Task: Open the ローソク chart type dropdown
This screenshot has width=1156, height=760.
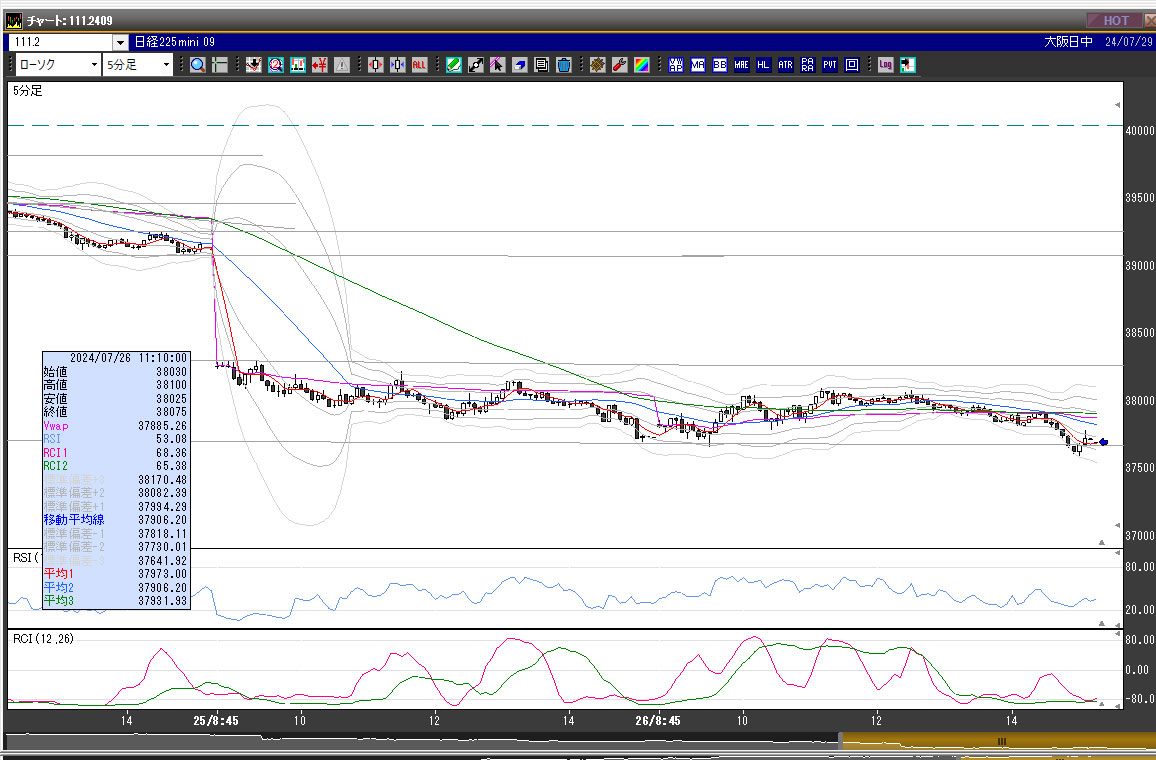Action: (x=58, y=65)
